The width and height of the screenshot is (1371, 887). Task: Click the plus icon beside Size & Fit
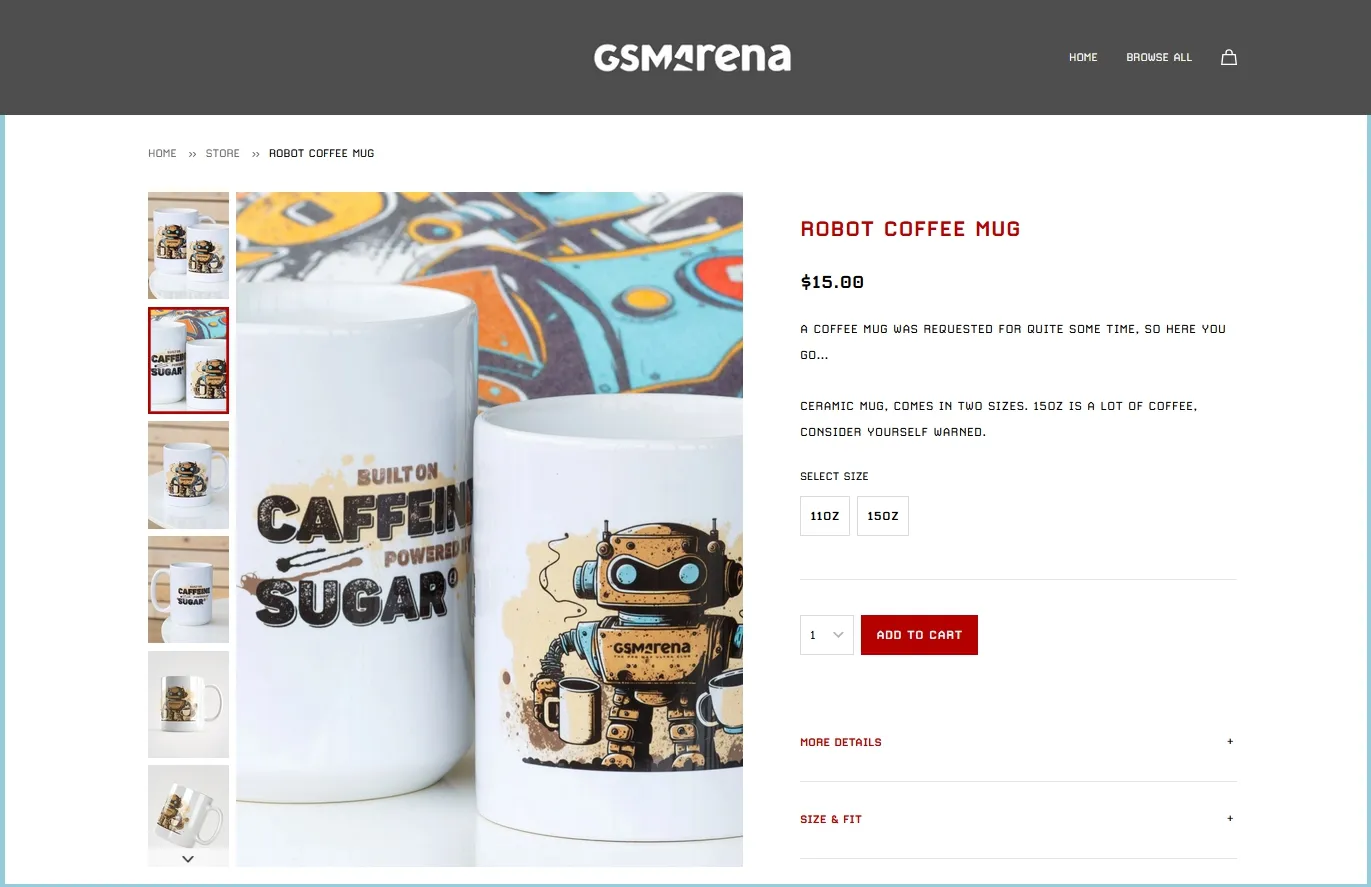tap(1230, 819)
